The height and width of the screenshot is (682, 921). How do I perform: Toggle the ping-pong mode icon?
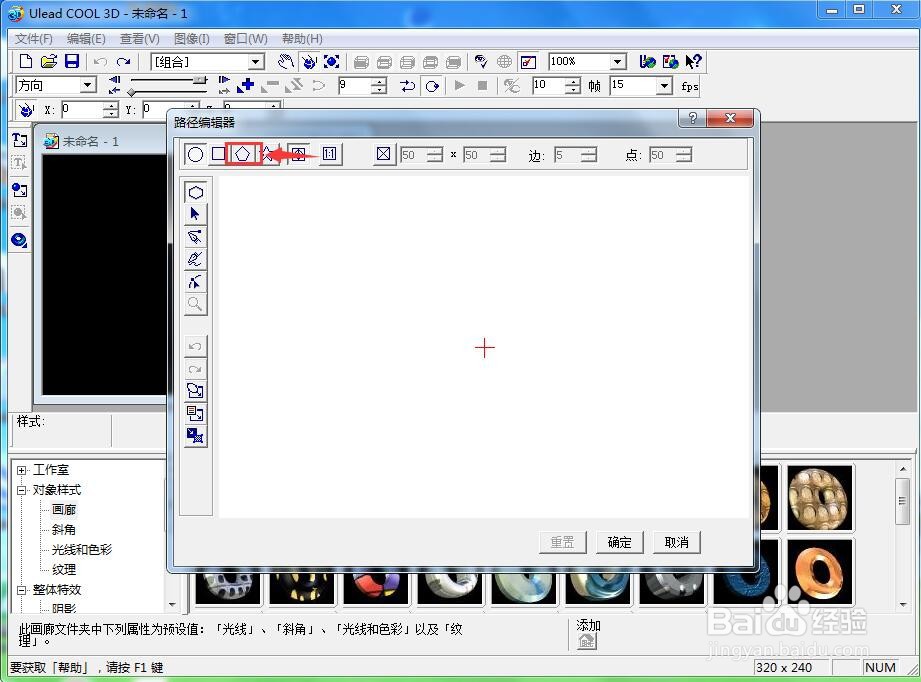point(408,86)
